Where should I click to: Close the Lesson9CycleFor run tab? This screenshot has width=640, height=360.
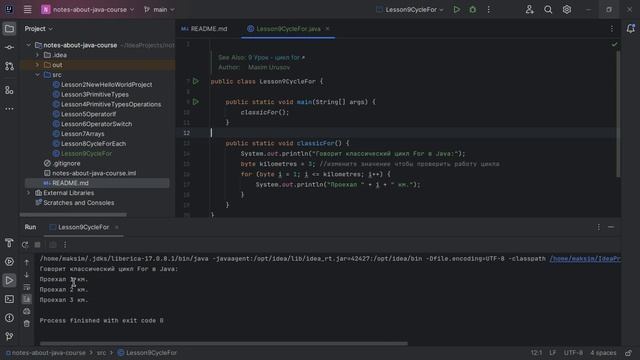pyautogui.click(x=117, y=227)
